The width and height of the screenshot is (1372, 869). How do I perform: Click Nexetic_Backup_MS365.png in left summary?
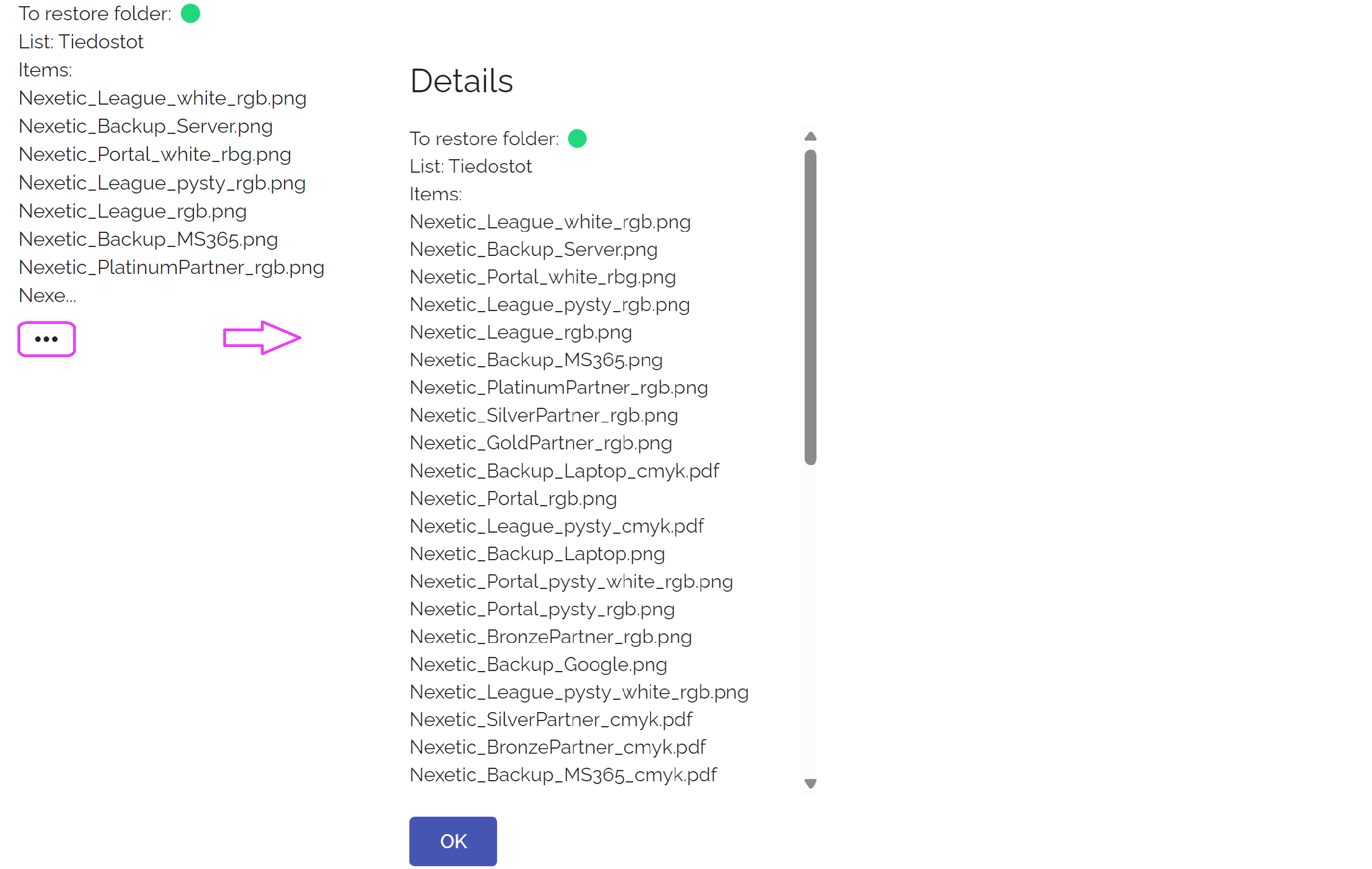click(x=148, y=240)
